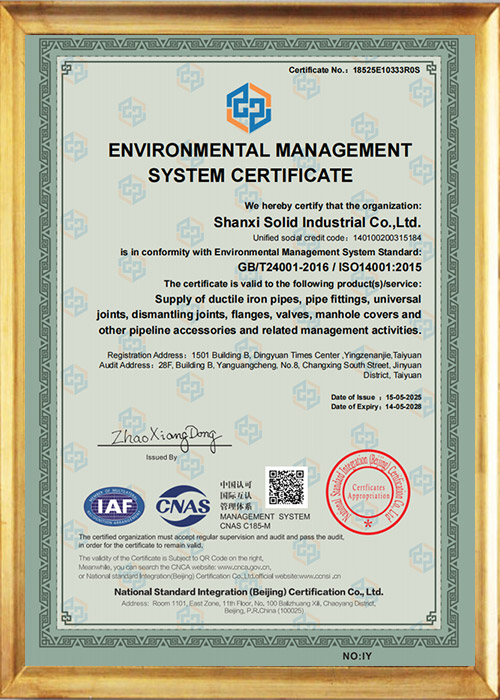The image size is (500, 700).
Task: Click the CNAS globe logo
Action: tap(183, 506)
